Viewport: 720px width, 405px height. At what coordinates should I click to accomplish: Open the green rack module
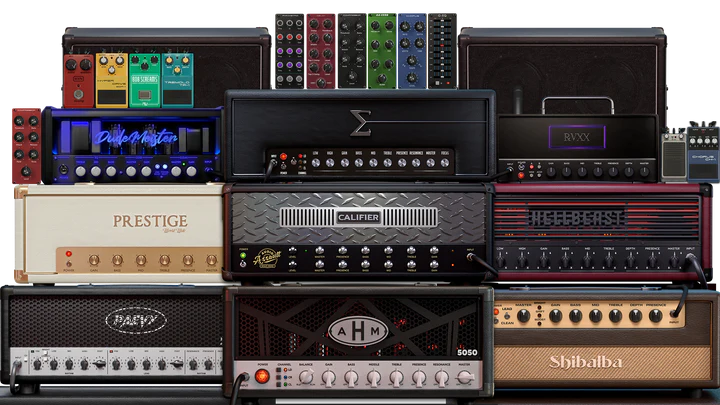pos(382,51)
